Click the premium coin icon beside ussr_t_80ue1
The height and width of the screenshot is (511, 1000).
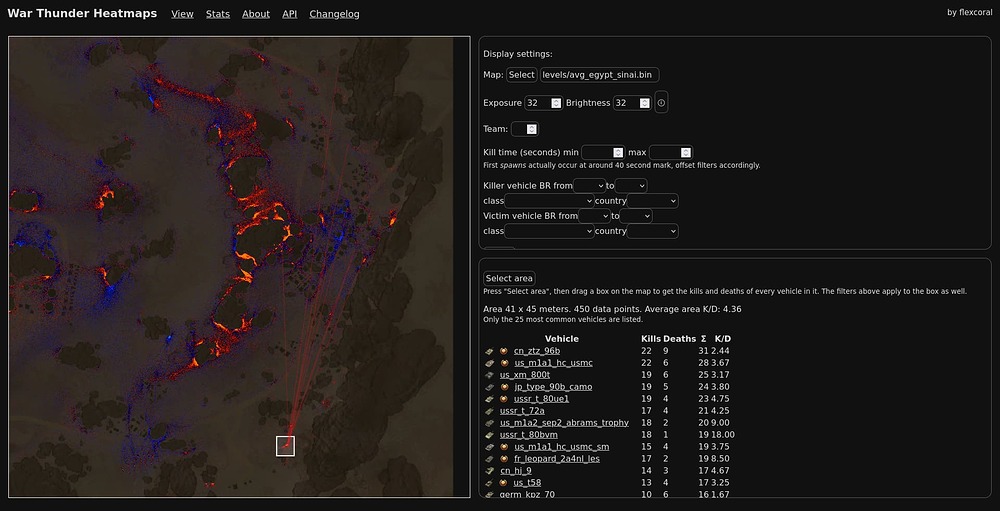[x=504, y=399]
